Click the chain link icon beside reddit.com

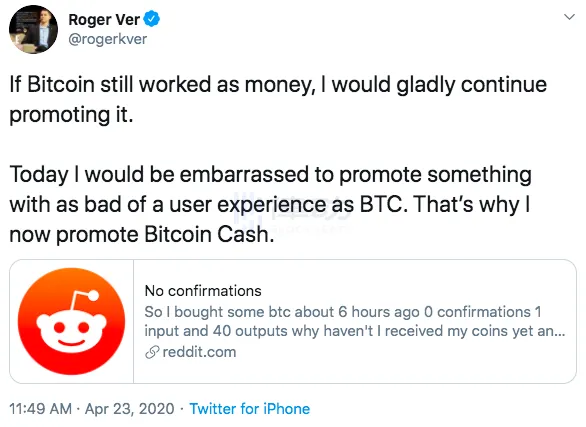click(x=152, y=352)
